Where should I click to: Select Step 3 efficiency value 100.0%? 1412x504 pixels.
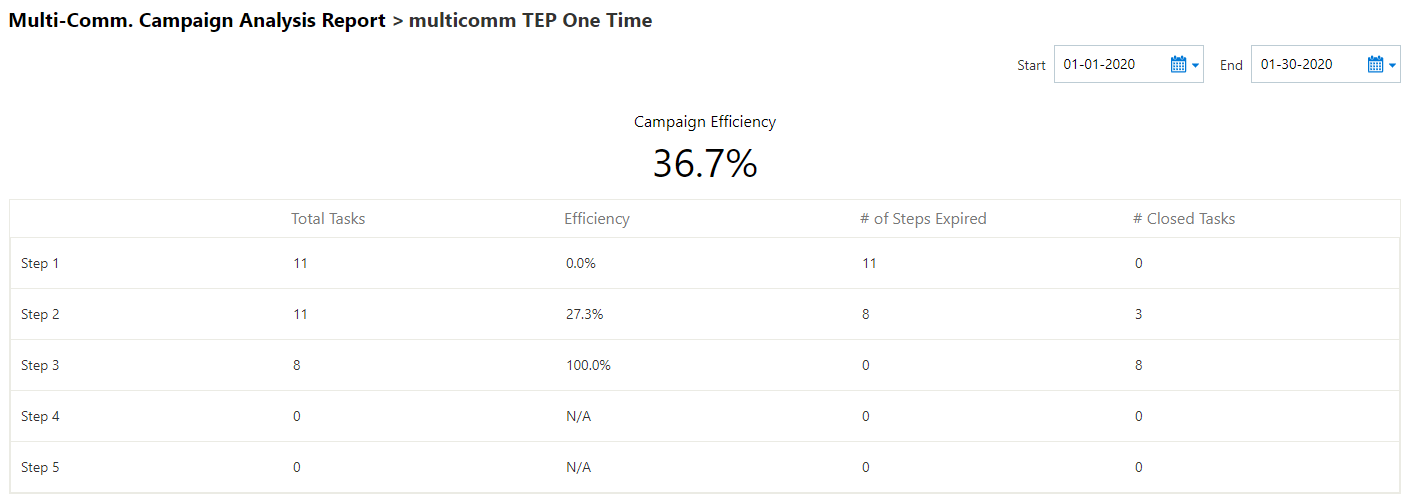coord(588,365)
